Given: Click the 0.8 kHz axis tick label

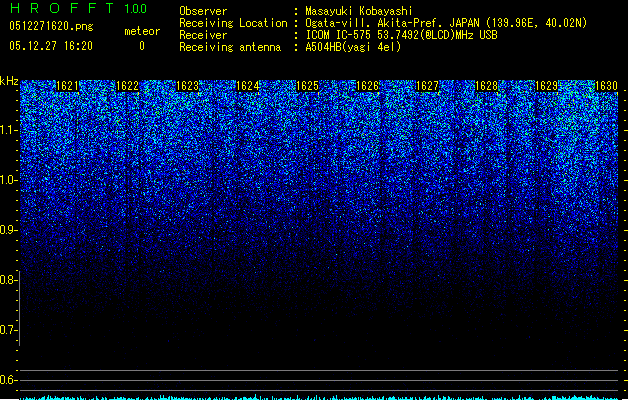Looking at the screenshot, I should coord(8,280).
